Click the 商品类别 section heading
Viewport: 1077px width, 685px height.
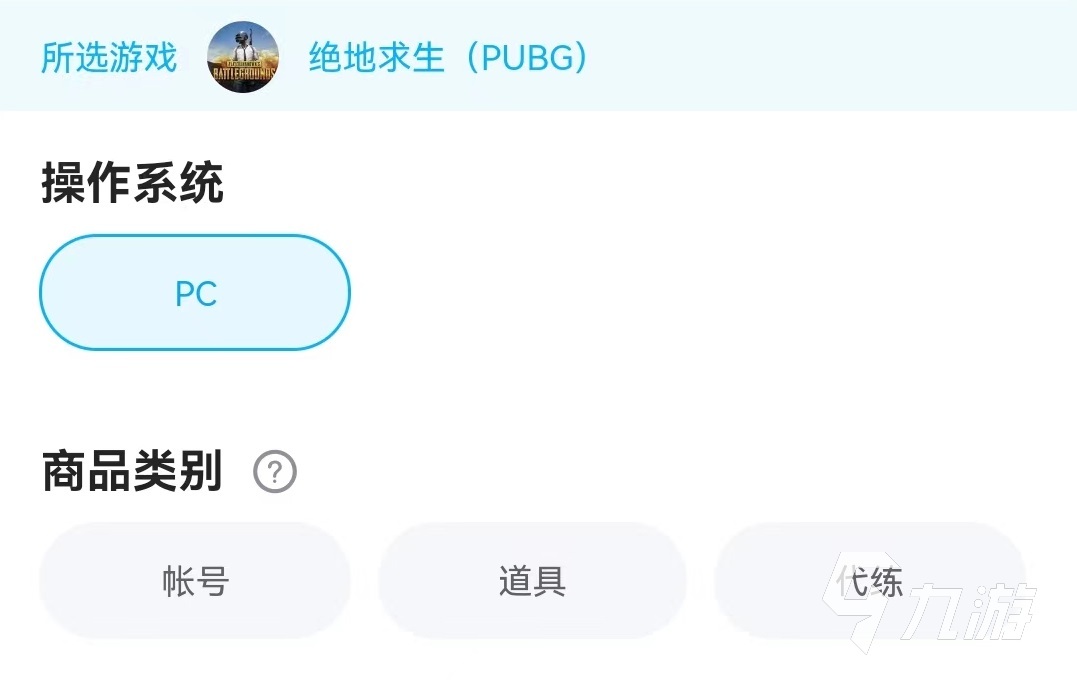click(x=132, y=471)
